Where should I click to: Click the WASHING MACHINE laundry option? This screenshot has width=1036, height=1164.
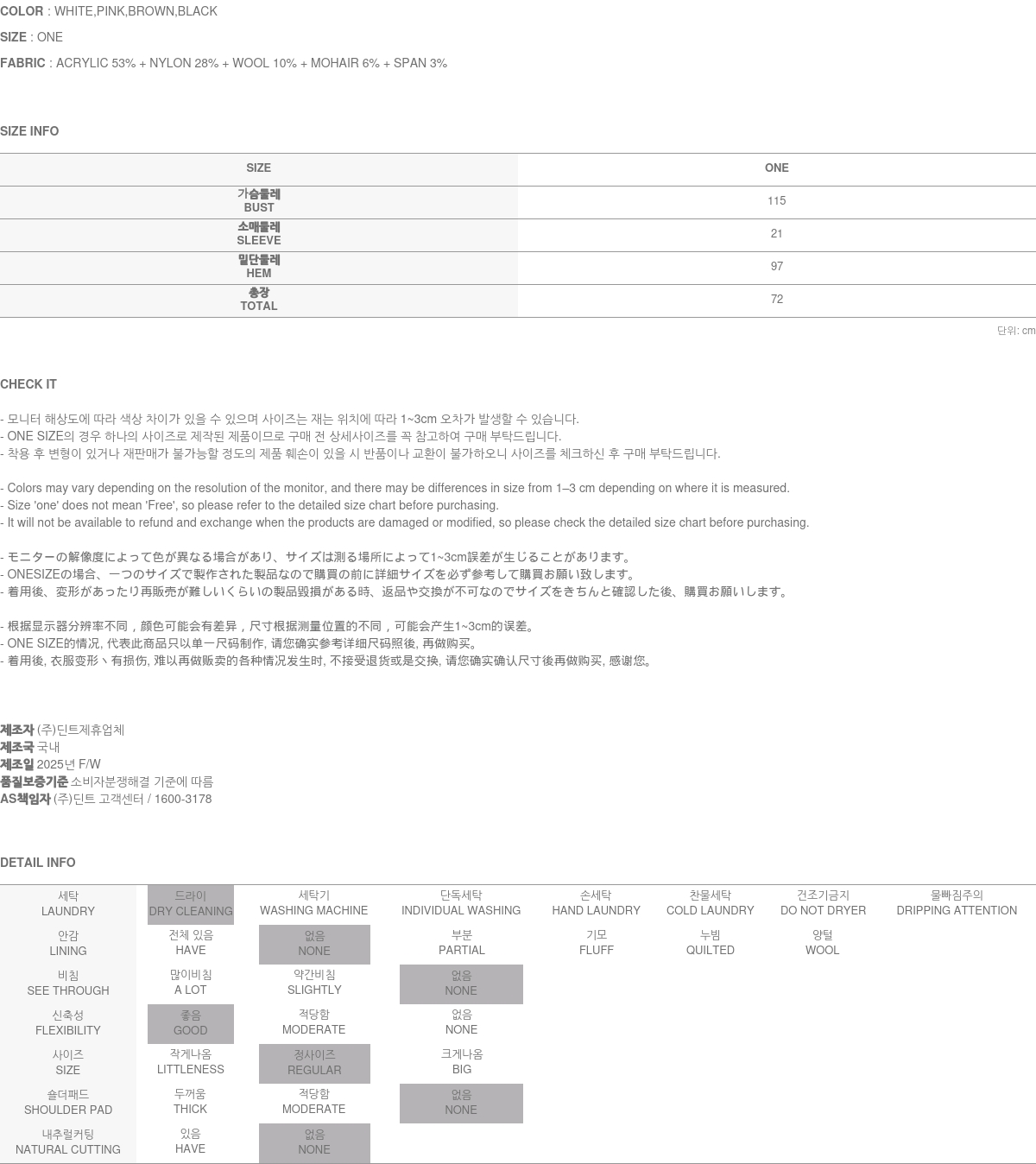pyautogui.click(x=313, y=904)
